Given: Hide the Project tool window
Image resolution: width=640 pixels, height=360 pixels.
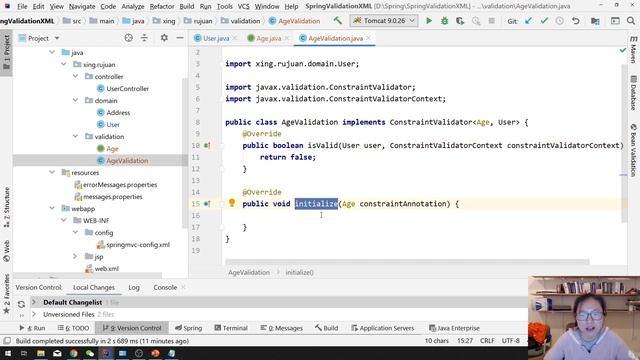Looking at the screenshot, I should tap(180, 38).
